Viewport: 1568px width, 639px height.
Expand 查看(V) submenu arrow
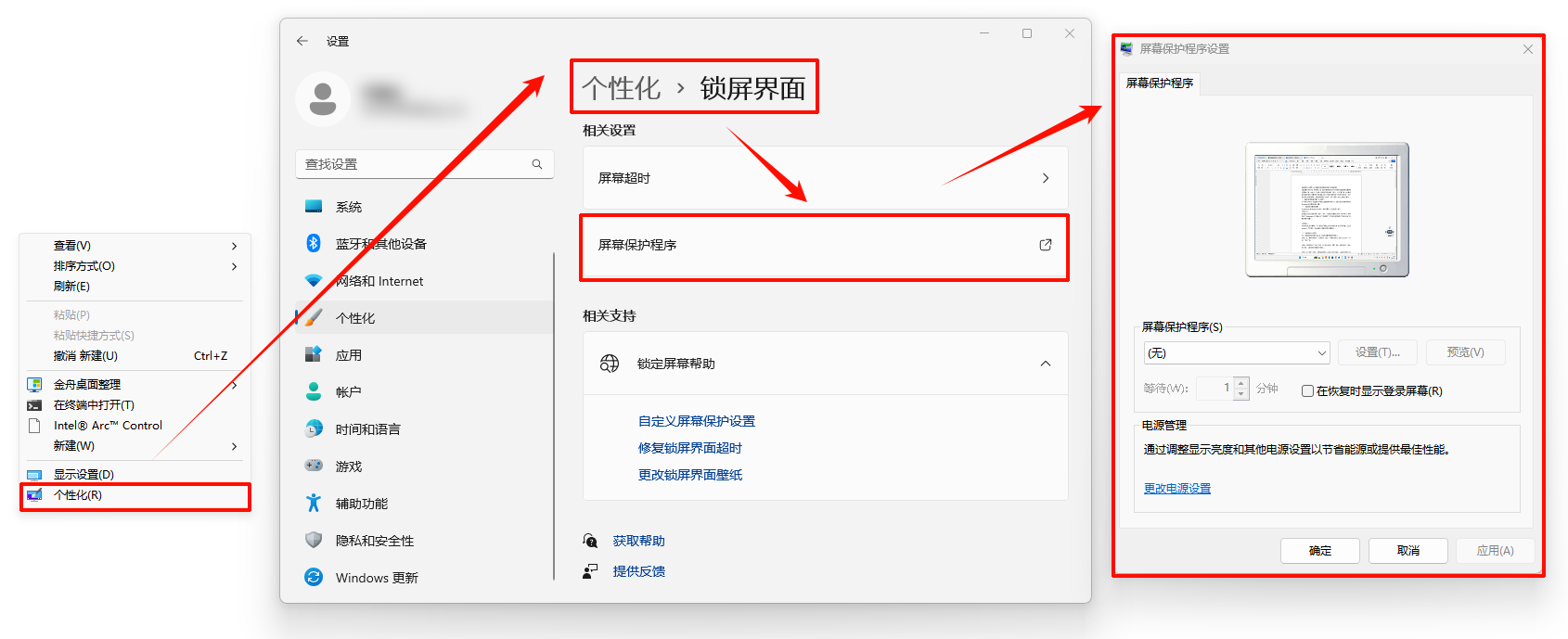[x=234, y=246]
